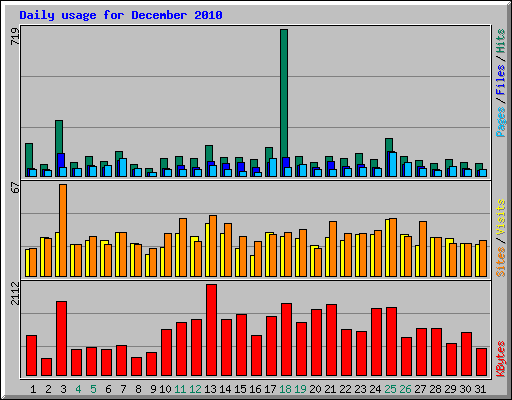Select the orange visits bar for day 21
The height and width of the screenshot is (400, 512).
coord(333,249)
